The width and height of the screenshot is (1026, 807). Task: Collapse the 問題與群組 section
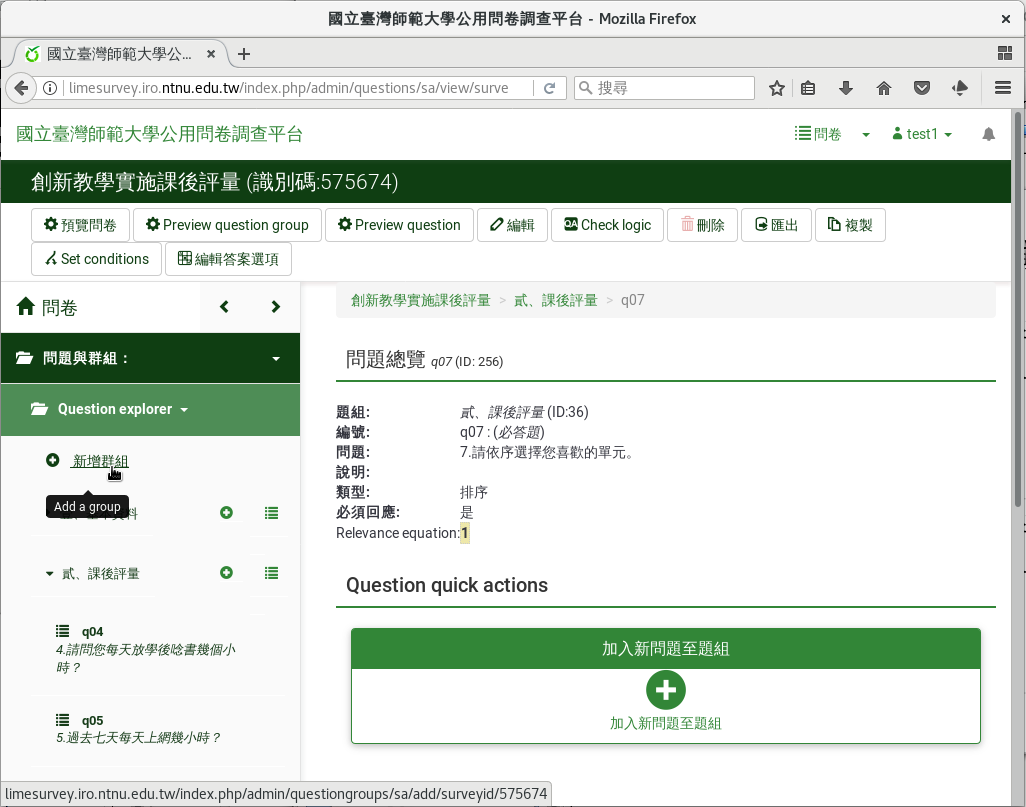150,358
